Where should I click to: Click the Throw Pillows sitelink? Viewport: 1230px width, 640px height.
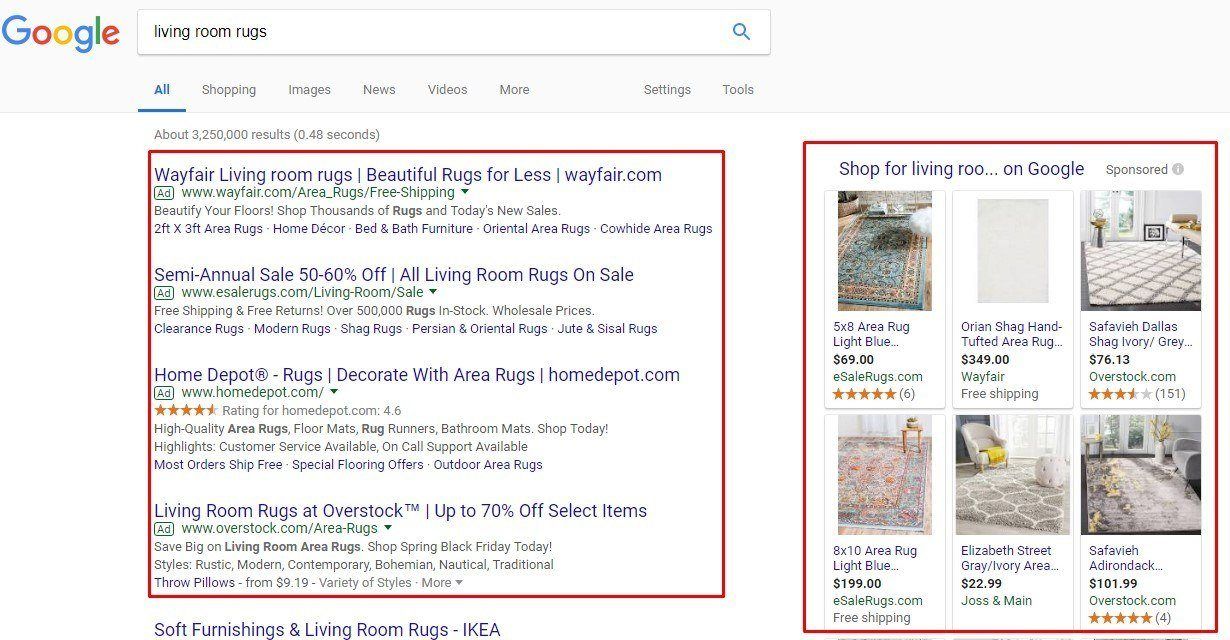[194, 582]
